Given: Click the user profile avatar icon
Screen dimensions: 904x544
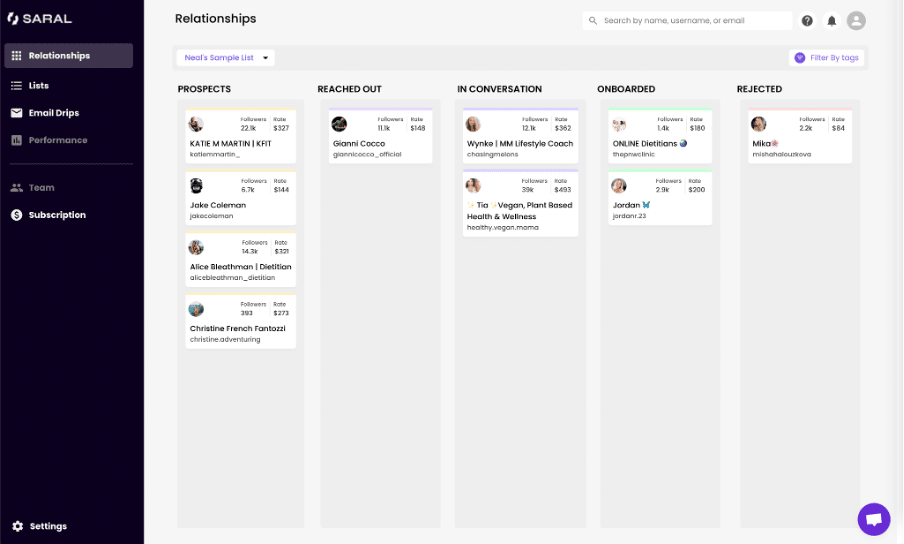Looking at the screenshot, I should point(856,21).
